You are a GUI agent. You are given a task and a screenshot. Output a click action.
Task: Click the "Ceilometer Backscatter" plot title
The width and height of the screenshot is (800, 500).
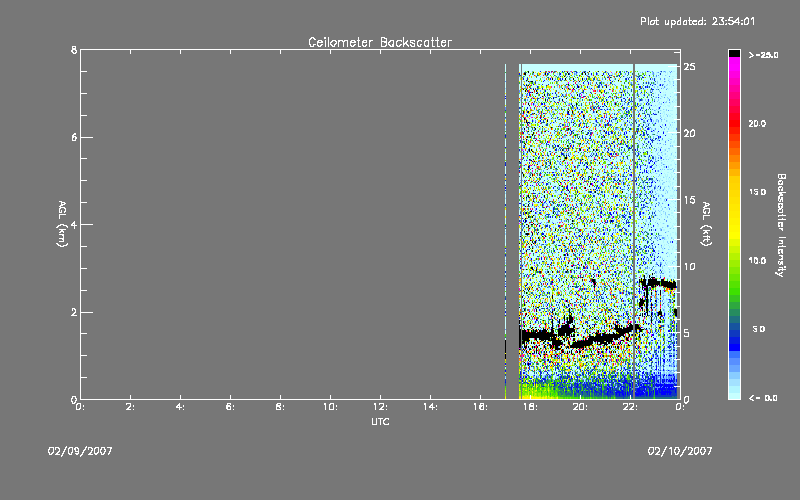pos(380,42)
